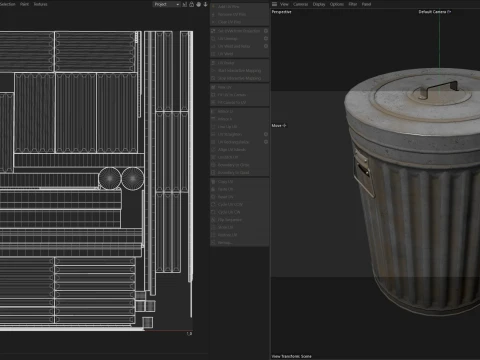The height and width of the screenshot is (360, 480).
Task: Click the Default Camera label in viewport
Action: click(x=435, y=12)
